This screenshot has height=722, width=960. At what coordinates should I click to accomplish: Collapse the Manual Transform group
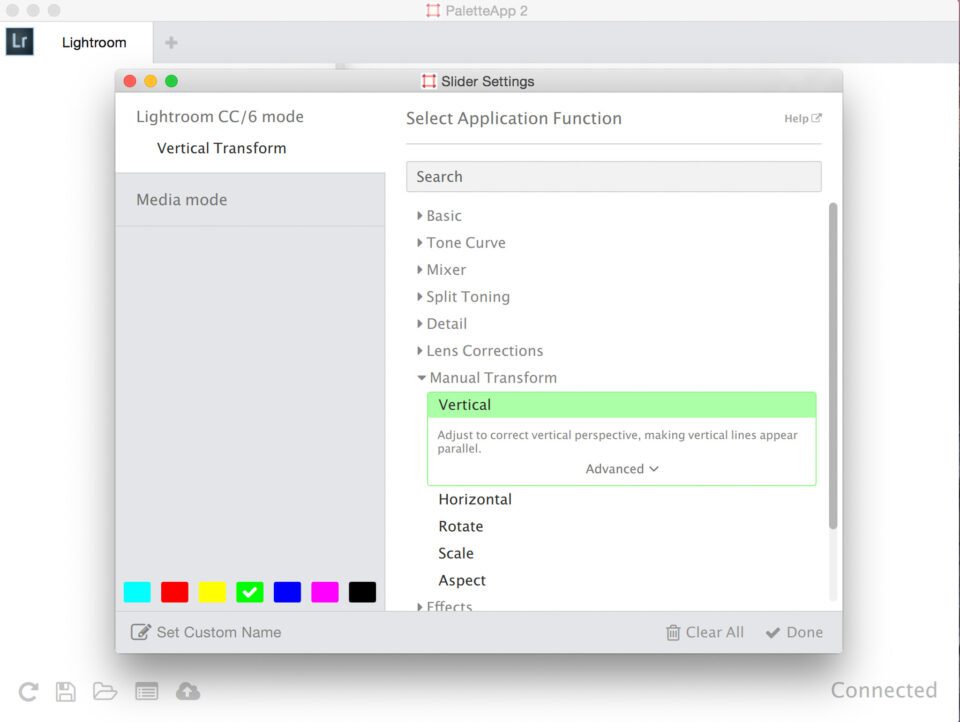click(x=487, y=378)
